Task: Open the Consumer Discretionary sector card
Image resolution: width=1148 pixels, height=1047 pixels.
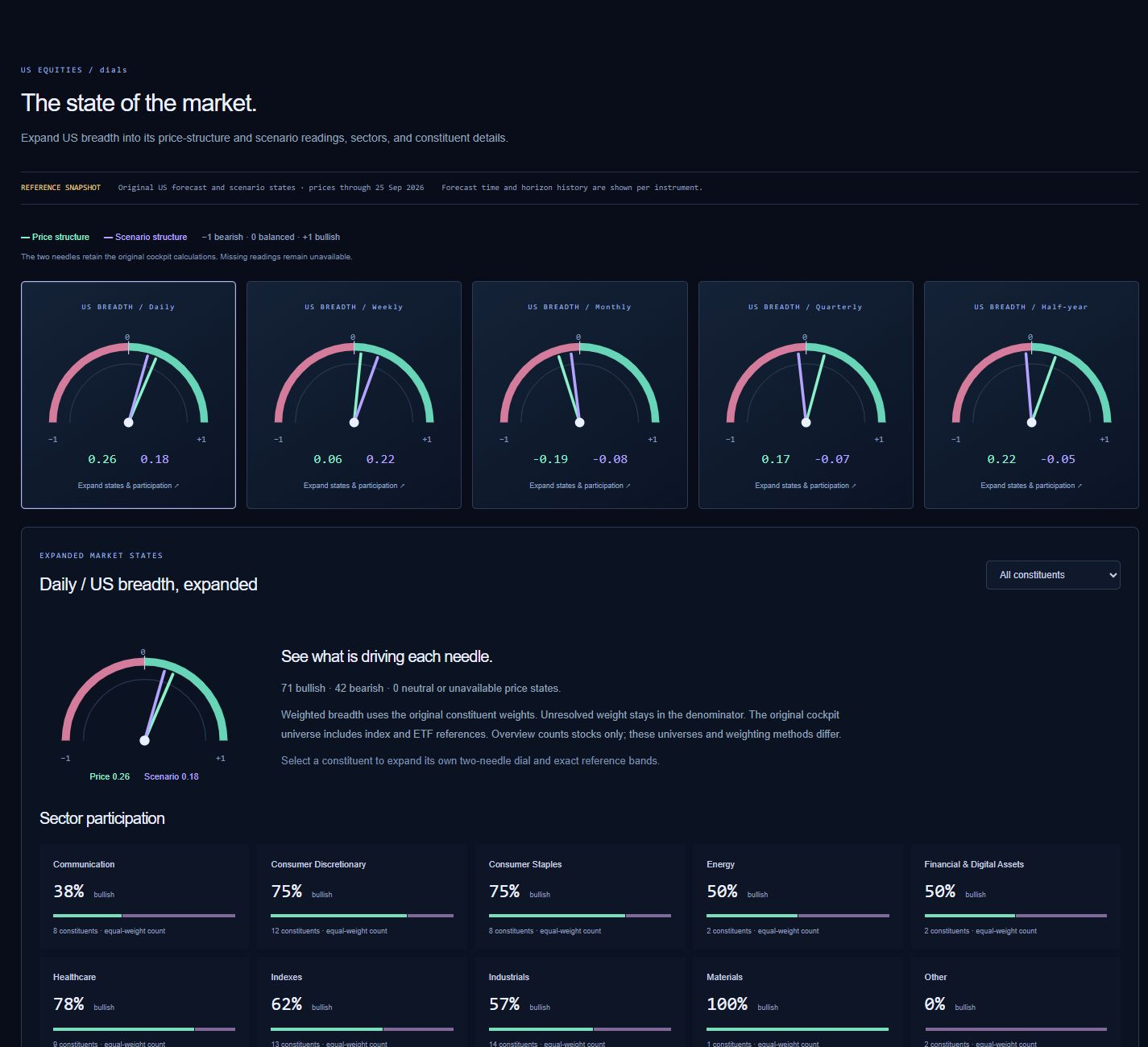Action: (362, 896)
